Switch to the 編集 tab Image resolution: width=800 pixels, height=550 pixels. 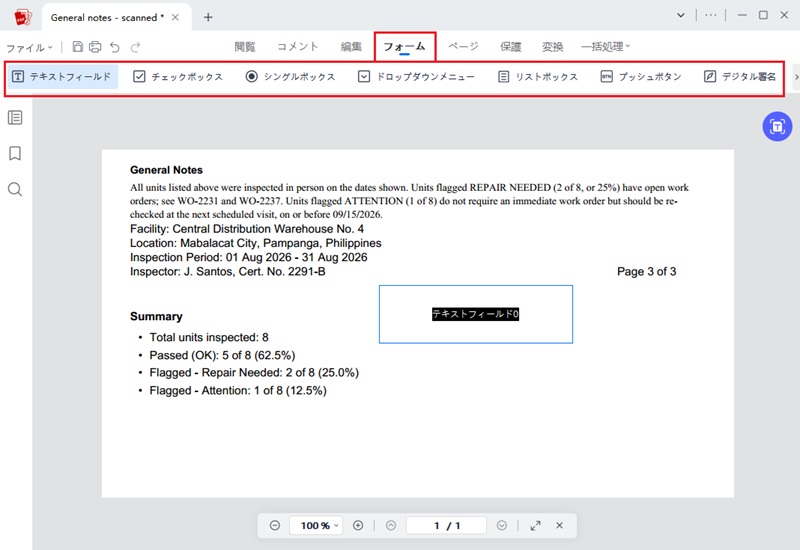[351, 47]
